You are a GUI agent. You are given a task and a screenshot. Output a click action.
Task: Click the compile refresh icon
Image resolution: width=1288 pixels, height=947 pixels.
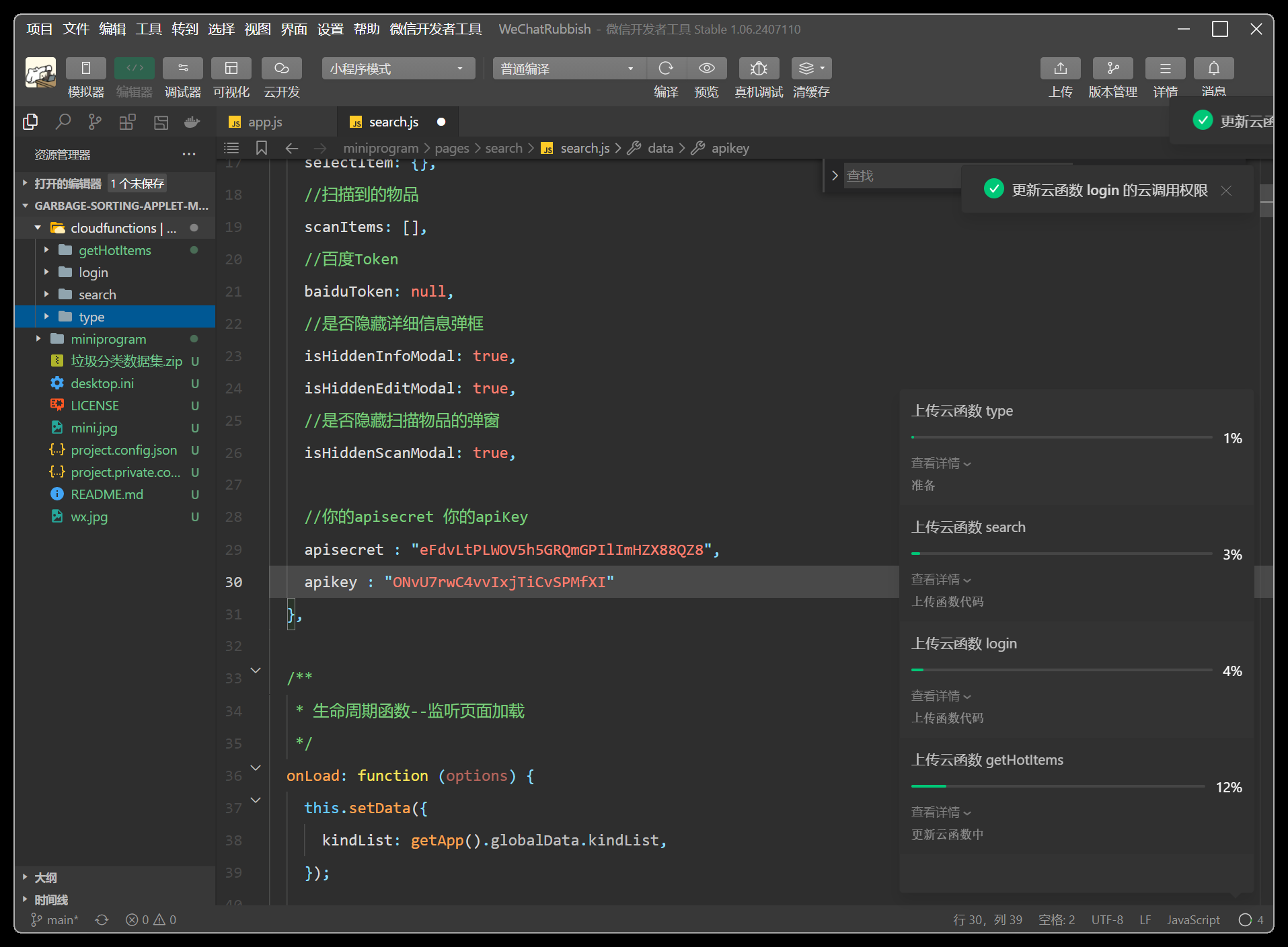[666, 69]
